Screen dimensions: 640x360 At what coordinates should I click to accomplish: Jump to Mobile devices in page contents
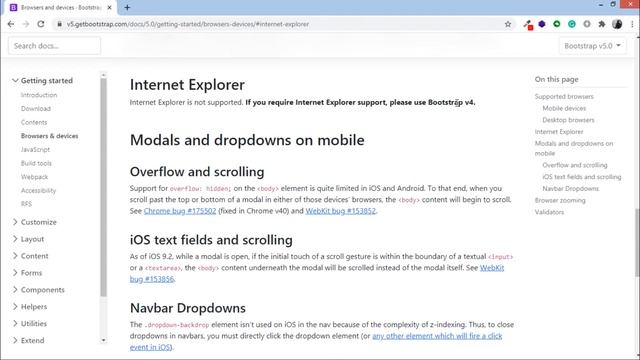click(564, 108)
